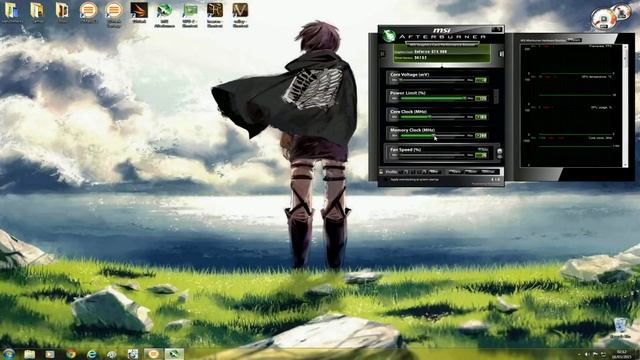Click the taskbar clock

622,354
